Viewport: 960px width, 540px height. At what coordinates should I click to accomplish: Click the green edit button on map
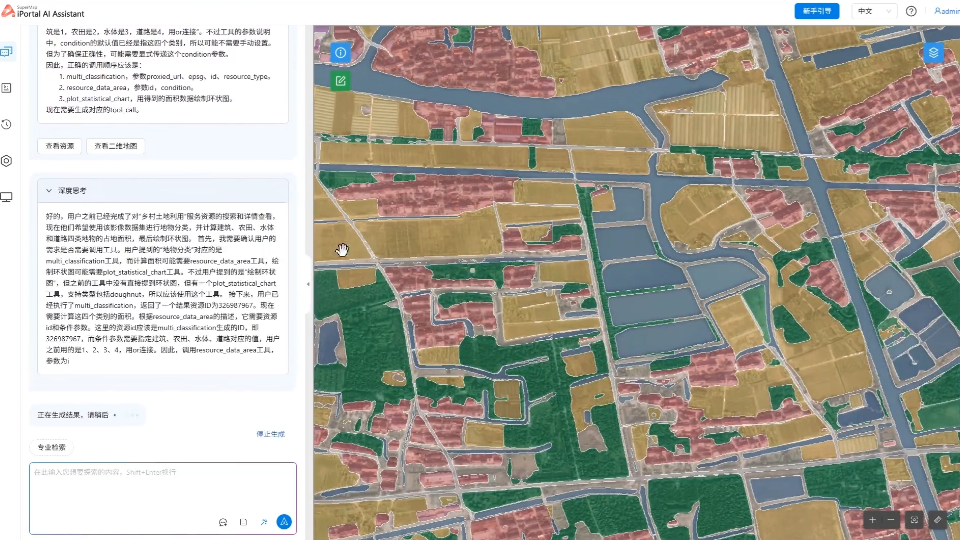coord(340,81)
